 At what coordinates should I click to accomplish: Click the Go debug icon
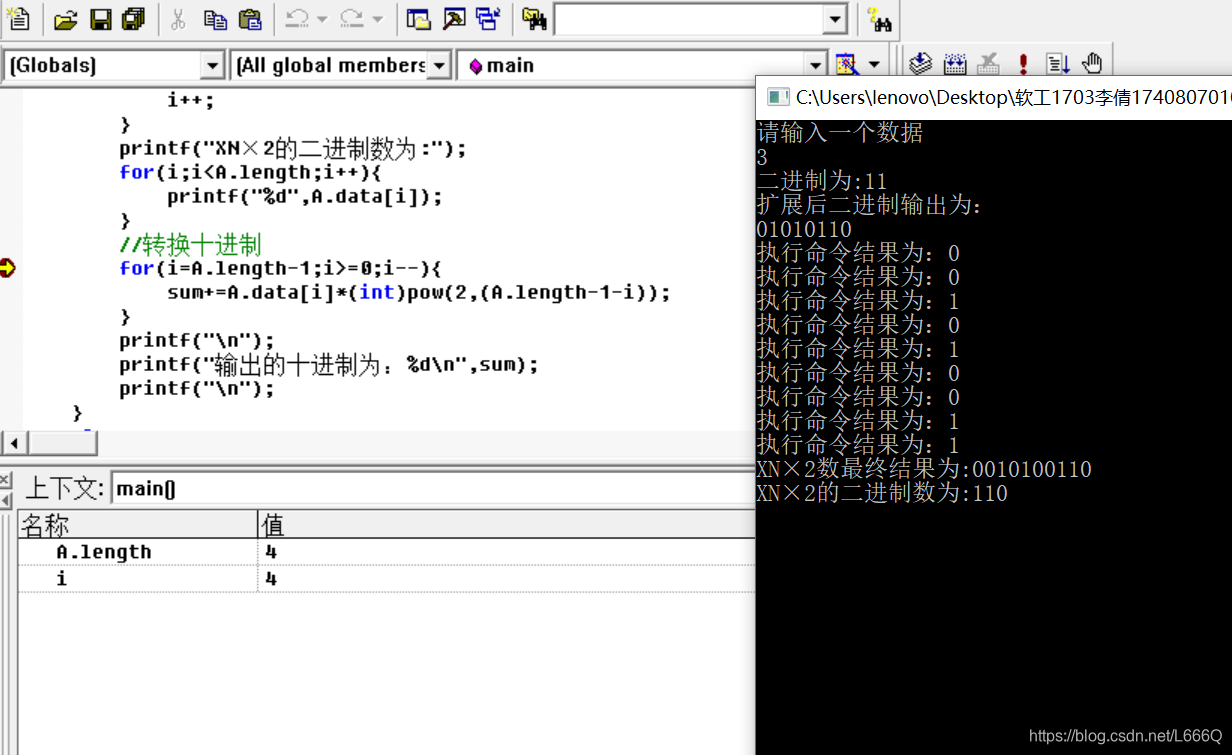point(1057,65)
